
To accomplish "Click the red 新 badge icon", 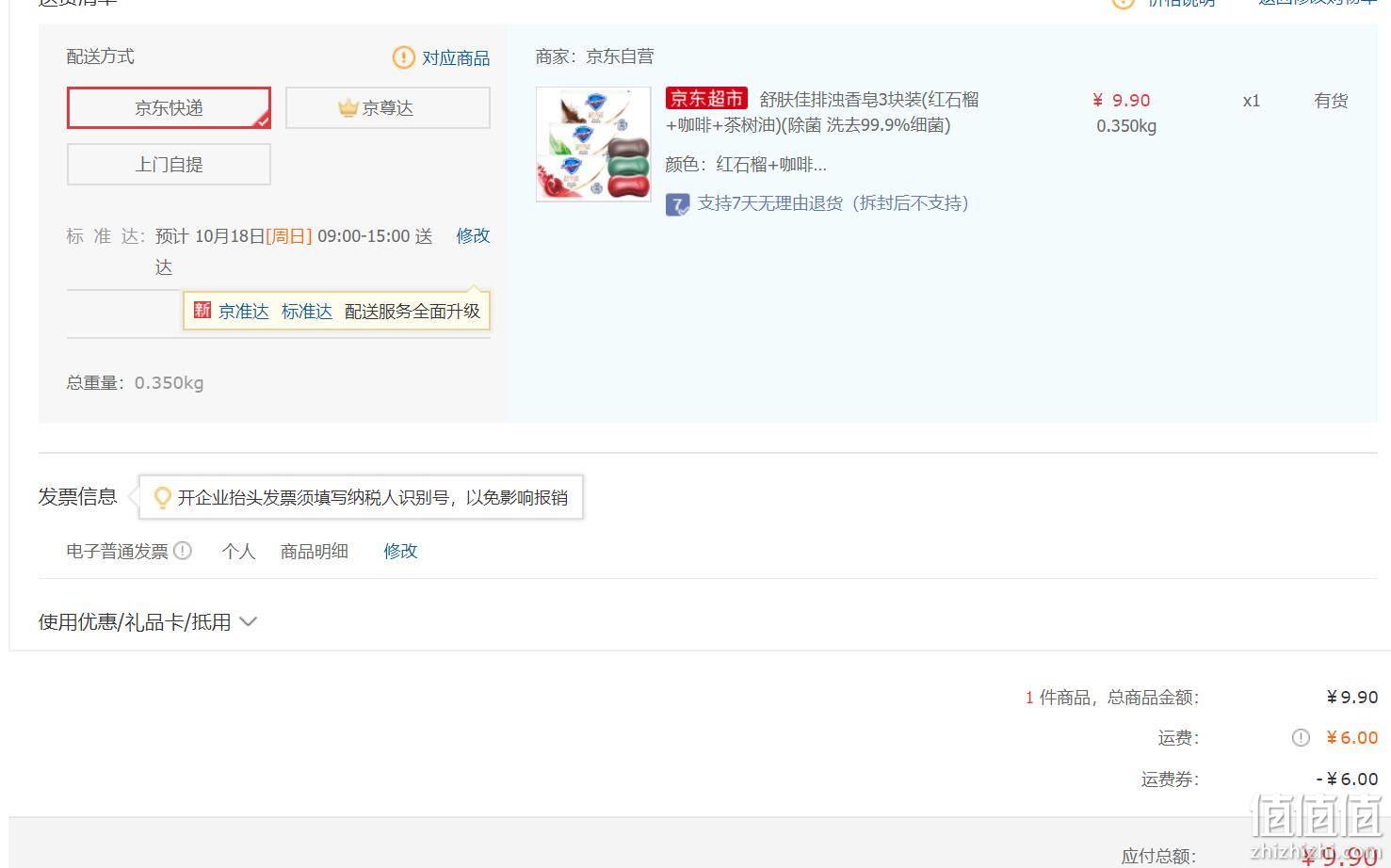I will click(202, 310).
